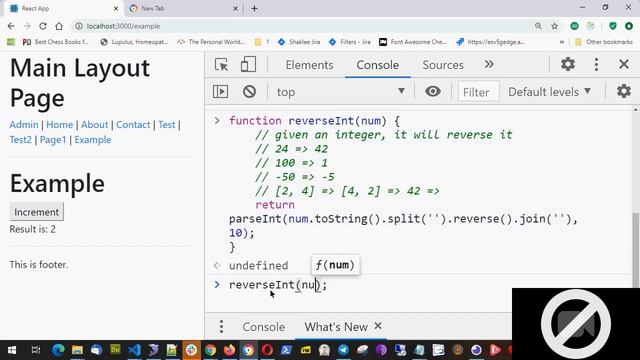640x360 pixels.
Task: Create a live expression with the eye icon
Action: pos(433,91)
